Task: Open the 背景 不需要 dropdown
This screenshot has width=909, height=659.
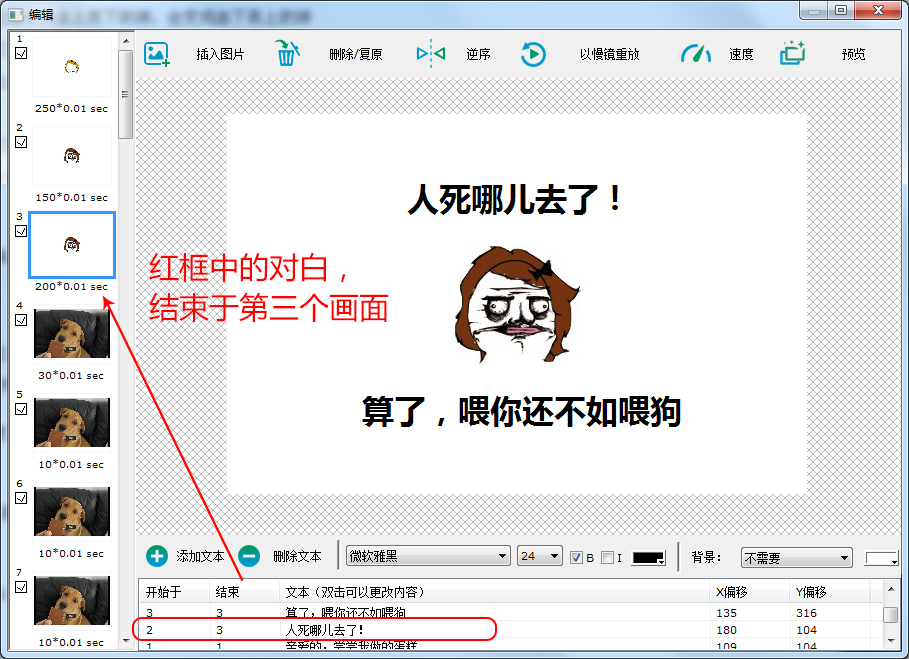Action: (797, 558)
